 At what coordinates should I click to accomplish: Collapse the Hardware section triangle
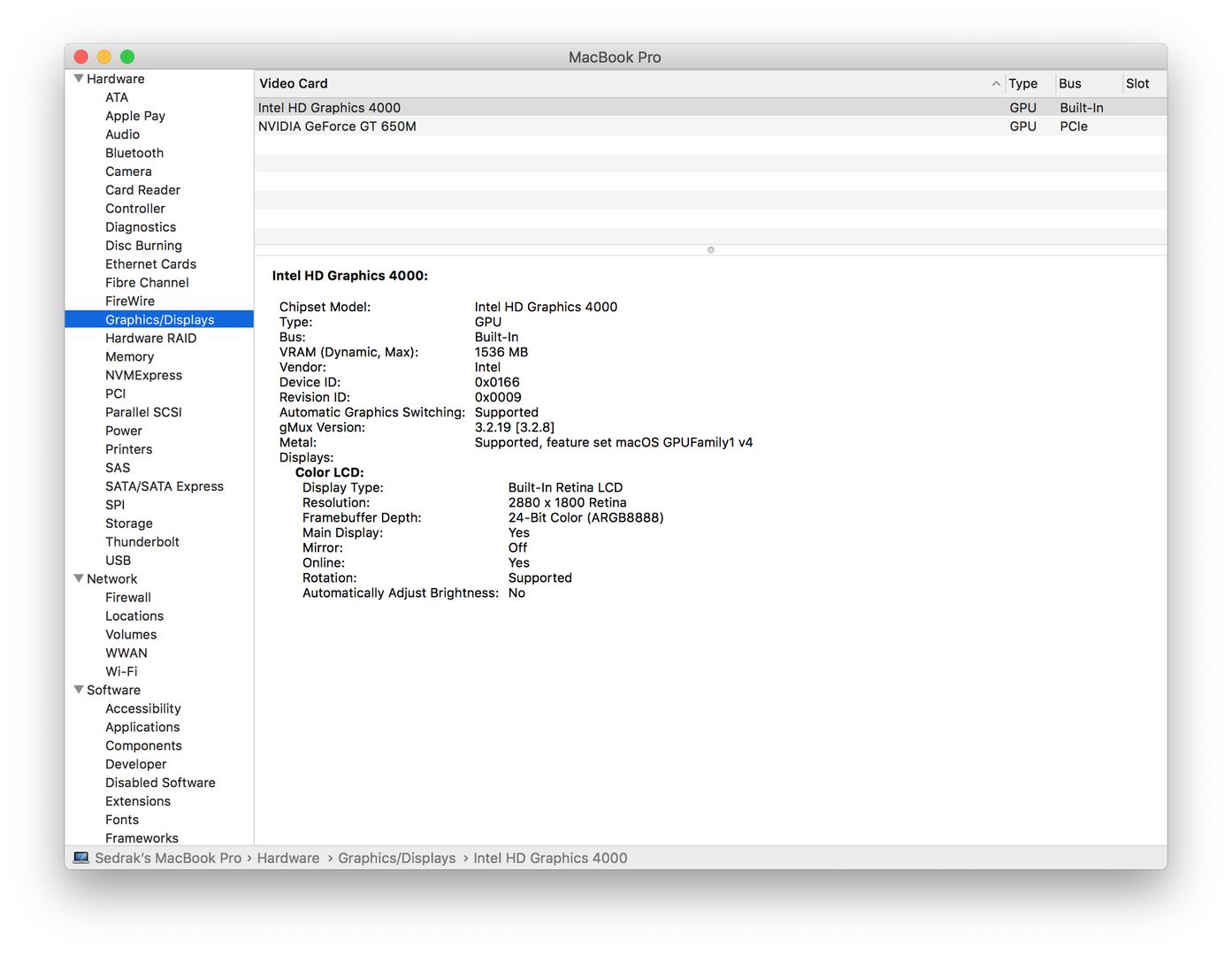pos(79,79)
